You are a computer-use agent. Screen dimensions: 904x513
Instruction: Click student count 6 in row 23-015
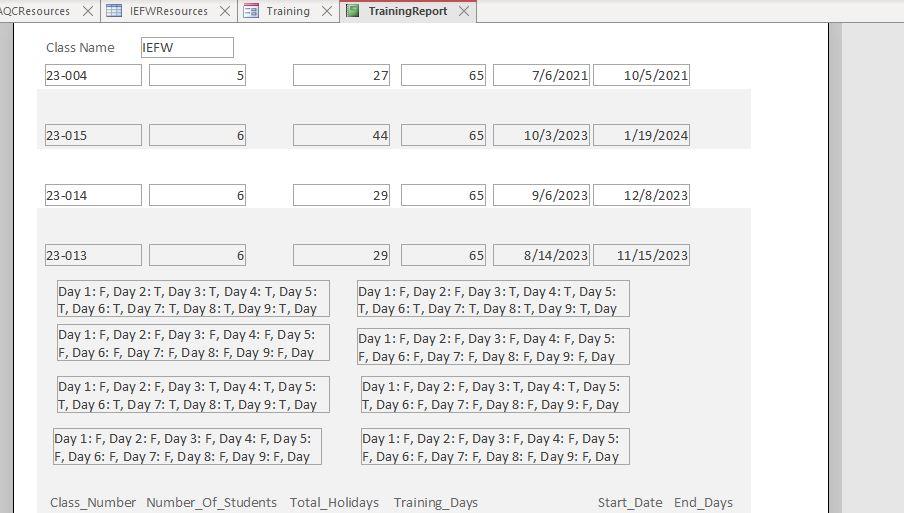coord(197,135)
